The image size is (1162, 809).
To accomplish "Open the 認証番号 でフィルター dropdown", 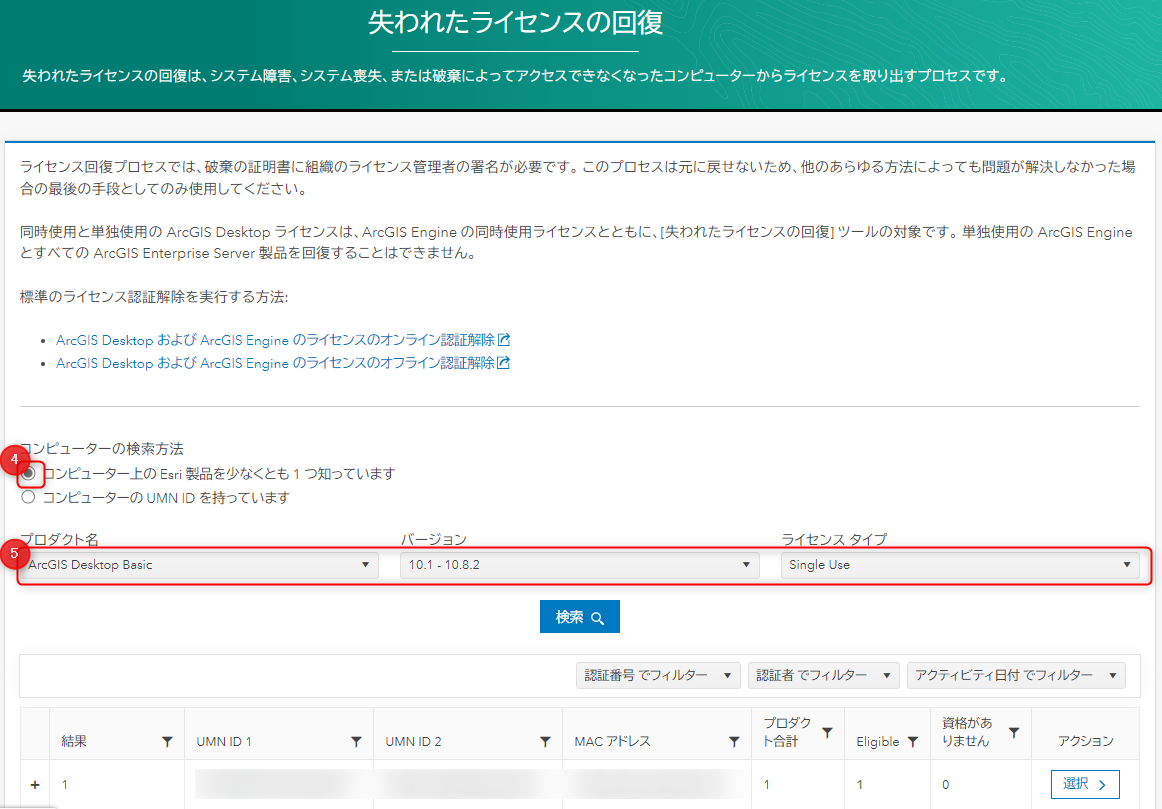I will [658, 675].
